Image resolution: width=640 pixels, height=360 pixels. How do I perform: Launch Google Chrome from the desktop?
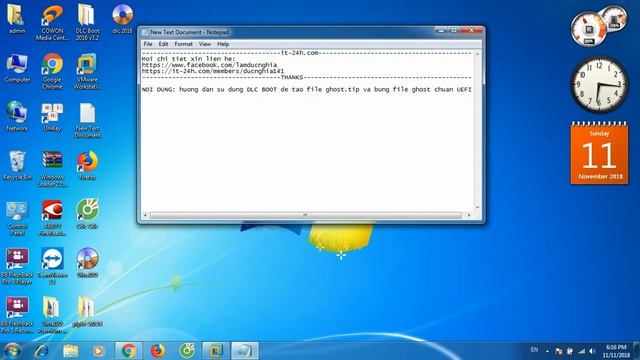52,71
